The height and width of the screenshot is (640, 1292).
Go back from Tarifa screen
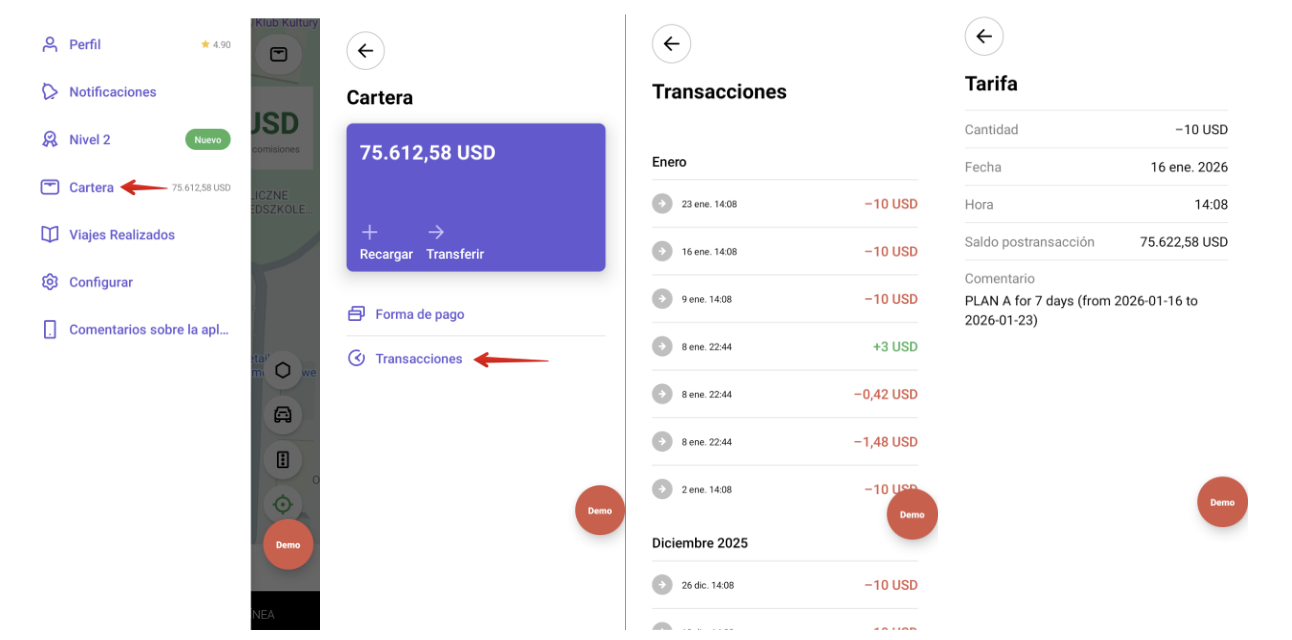[984, 37]
